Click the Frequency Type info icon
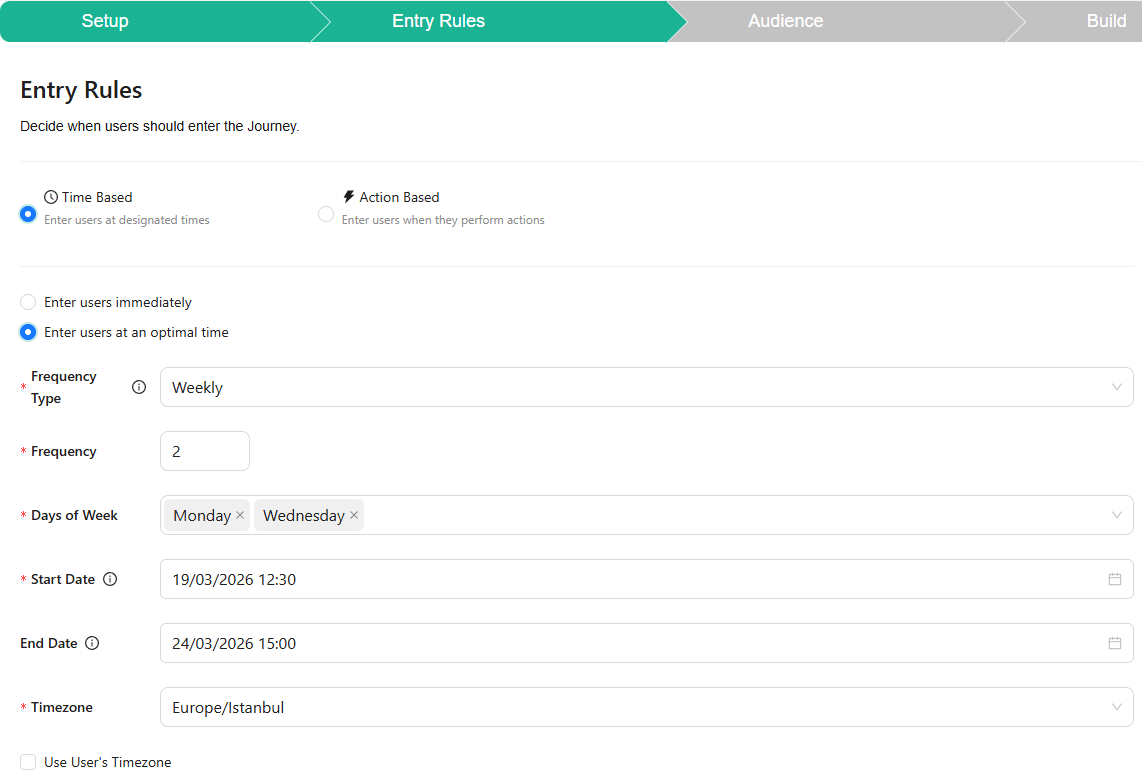The width and height of the screenshot is (1142, 784). (139, 387)
